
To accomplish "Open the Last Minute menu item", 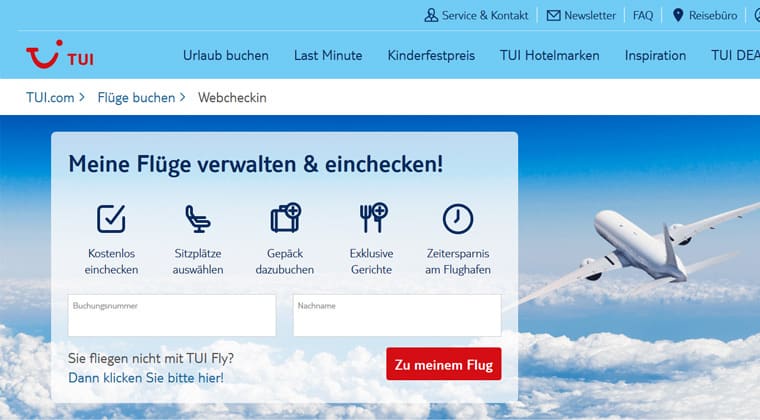I will (328, 56).
